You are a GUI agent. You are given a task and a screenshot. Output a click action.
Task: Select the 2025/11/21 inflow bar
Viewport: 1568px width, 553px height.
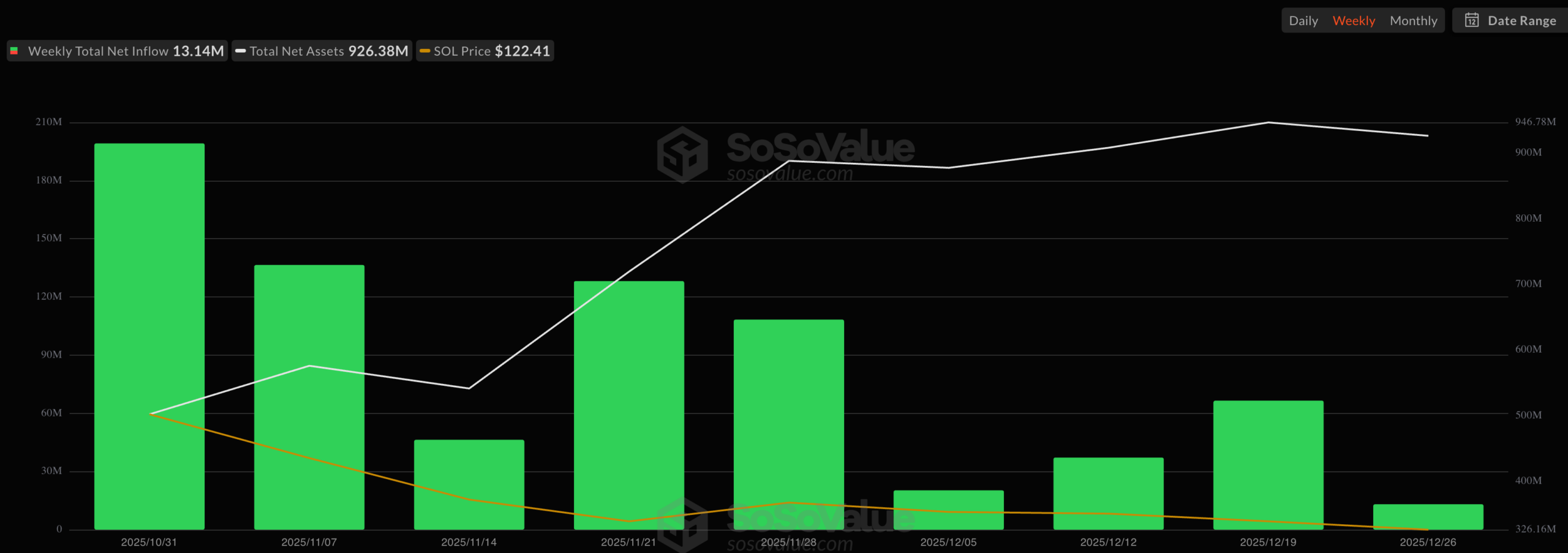[629, 405]
